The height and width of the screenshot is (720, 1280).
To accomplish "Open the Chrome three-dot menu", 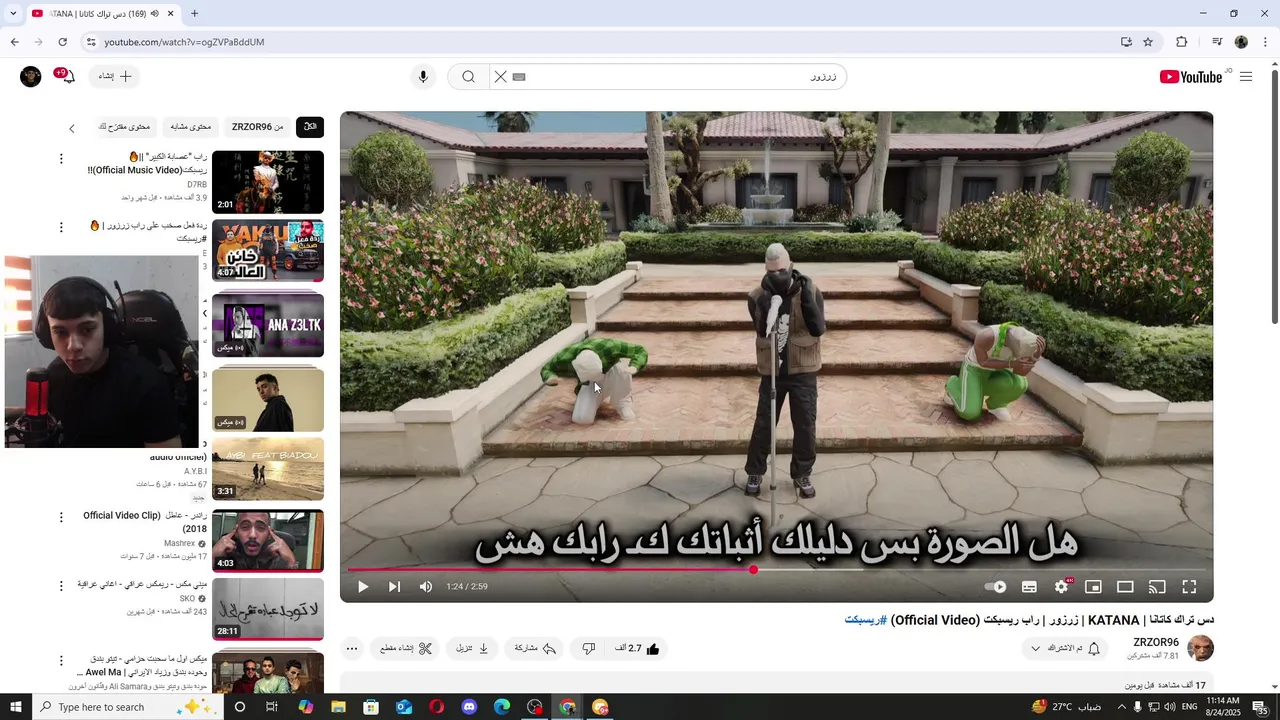I will tap(1265, 42).
